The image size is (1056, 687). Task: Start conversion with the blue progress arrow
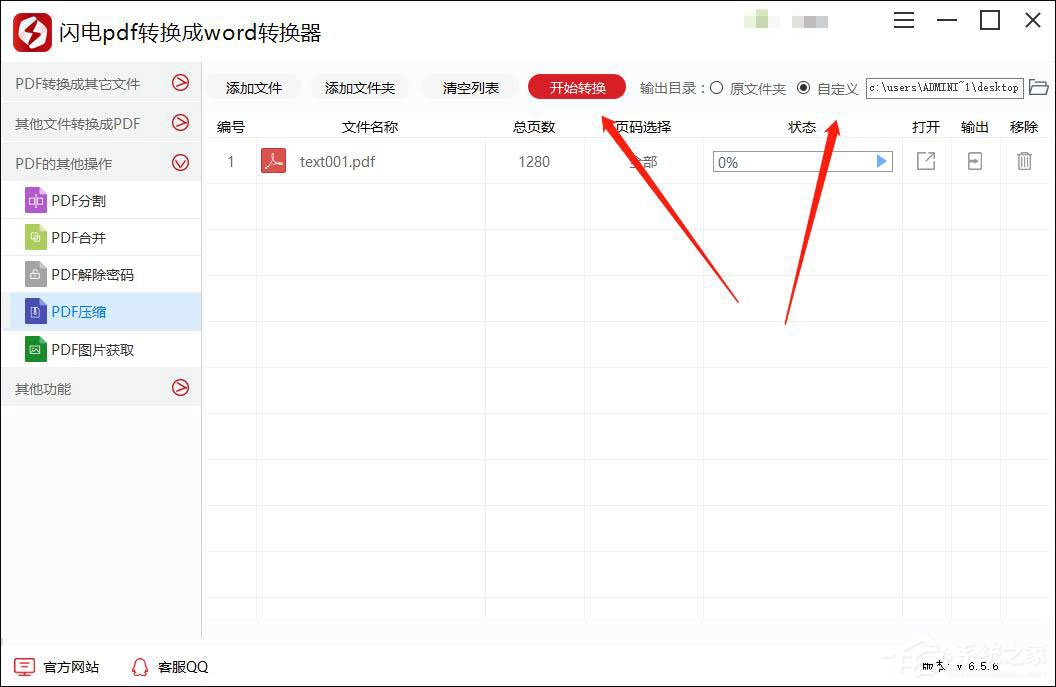pyautogui.click(x=881, y=161)
